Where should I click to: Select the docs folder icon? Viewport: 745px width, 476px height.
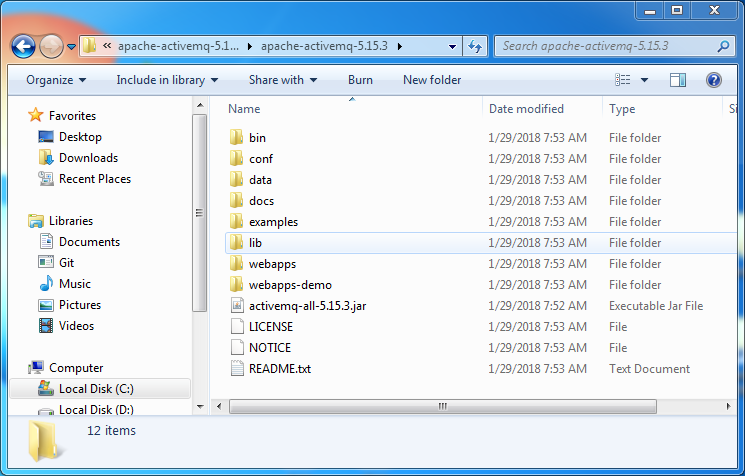coord(237,200)
